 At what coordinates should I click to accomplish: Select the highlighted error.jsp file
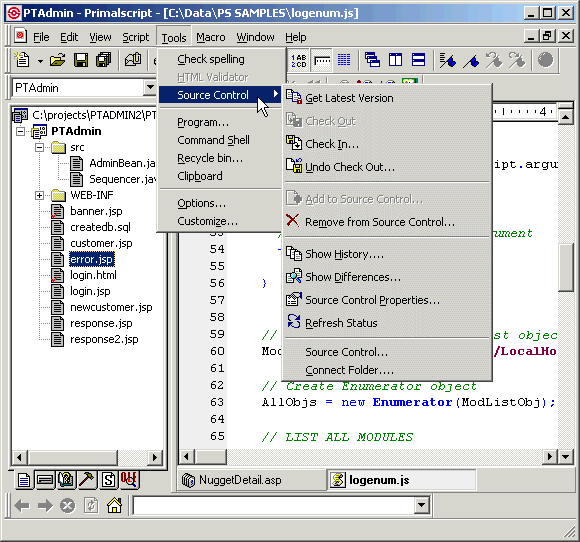[x=92, y=259]
